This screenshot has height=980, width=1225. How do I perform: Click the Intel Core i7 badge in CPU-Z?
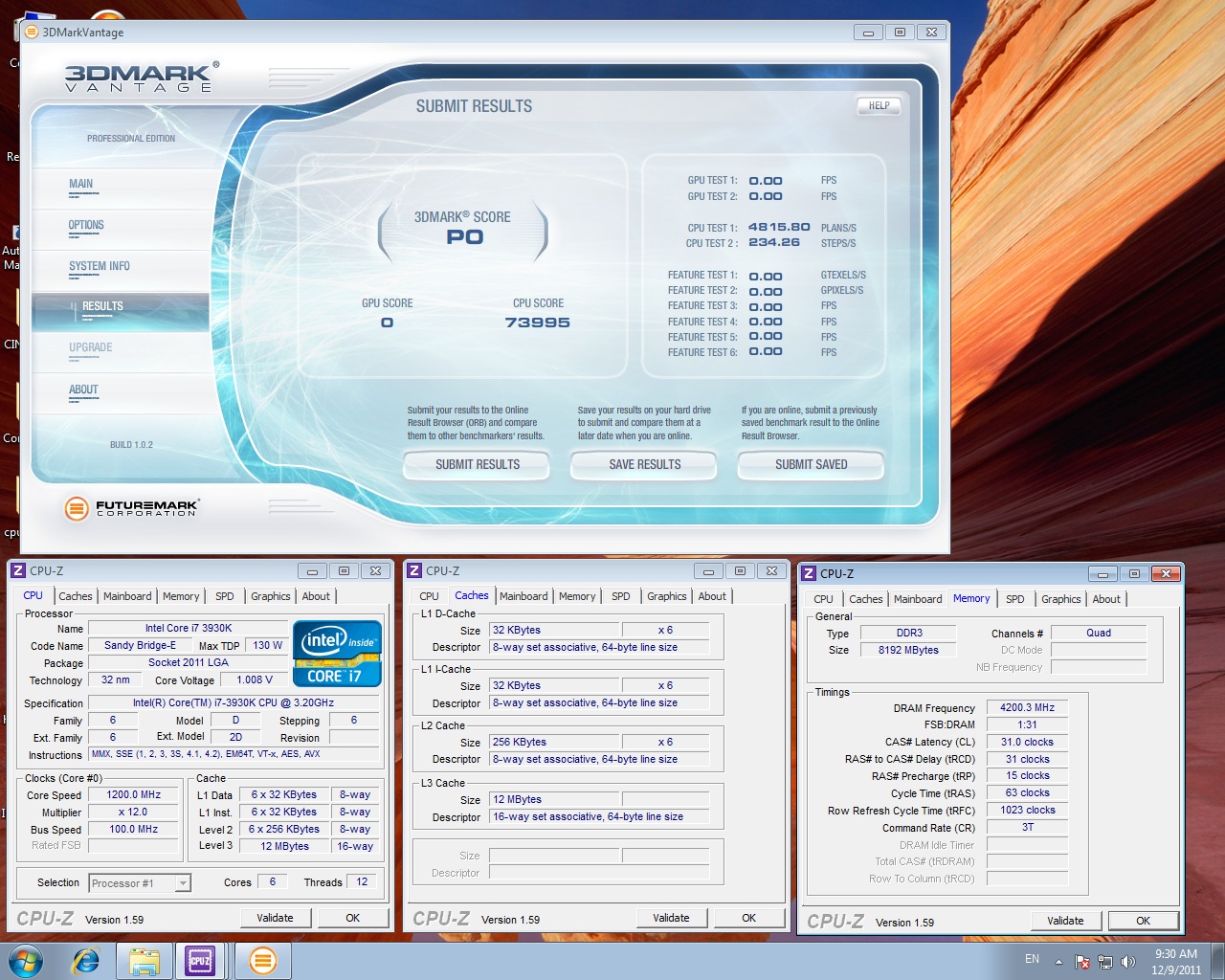click(x=338, y=654)
